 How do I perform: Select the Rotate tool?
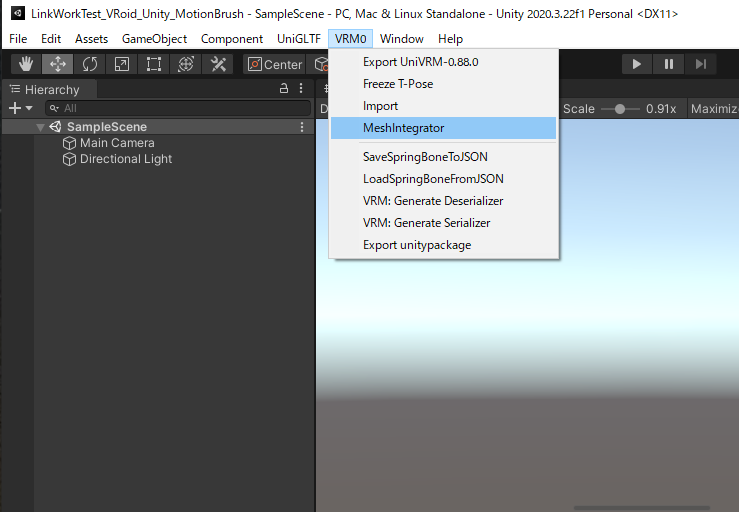(90, 64)
